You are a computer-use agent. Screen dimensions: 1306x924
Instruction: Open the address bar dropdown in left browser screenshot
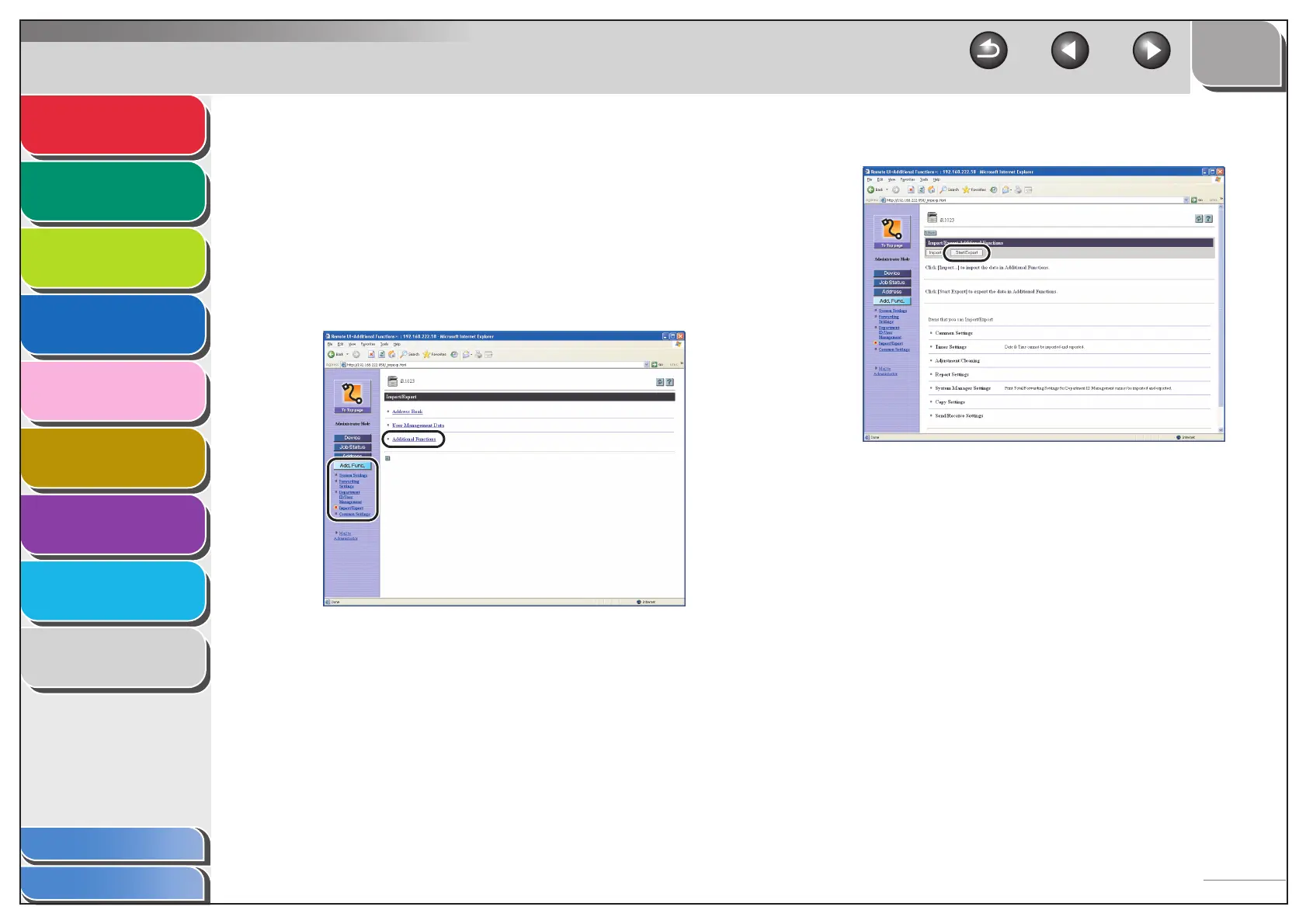647,364
